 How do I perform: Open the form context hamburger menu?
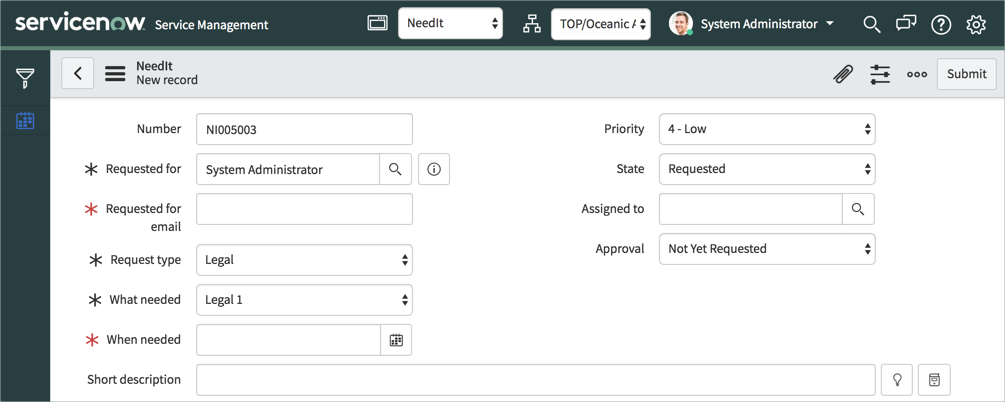click(115, 74)
